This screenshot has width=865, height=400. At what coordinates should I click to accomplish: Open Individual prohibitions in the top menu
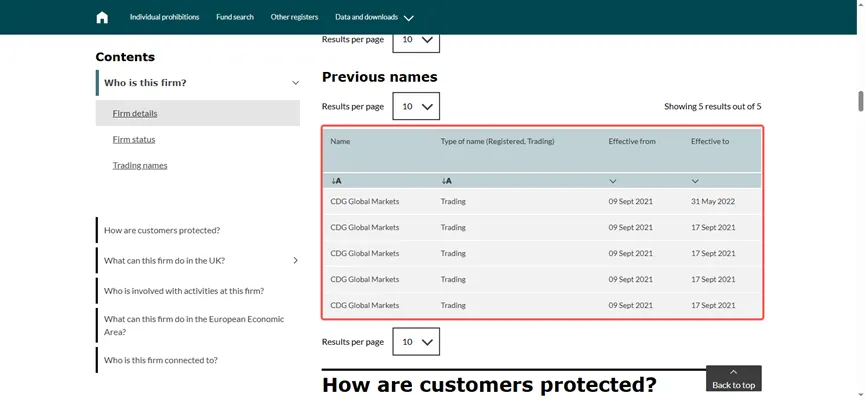tap(164, 17)
